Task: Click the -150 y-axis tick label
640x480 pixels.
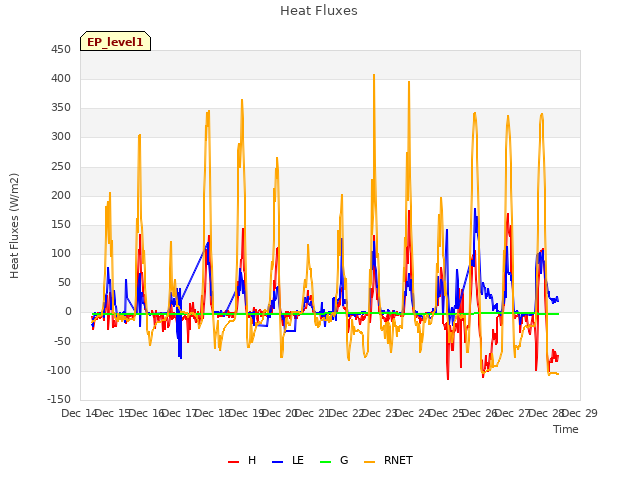Action: (x=59, y=399)
